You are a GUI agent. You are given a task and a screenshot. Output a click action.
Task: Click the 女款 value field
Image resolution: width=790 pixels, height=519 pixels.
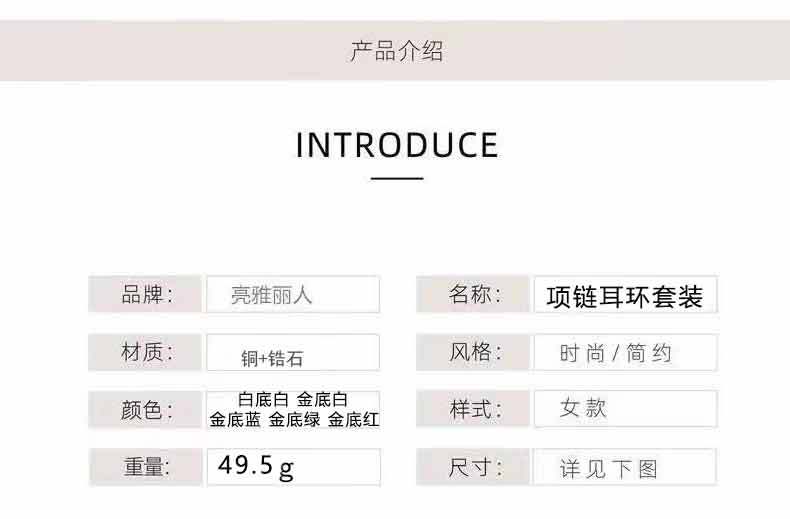pos(625,409)
